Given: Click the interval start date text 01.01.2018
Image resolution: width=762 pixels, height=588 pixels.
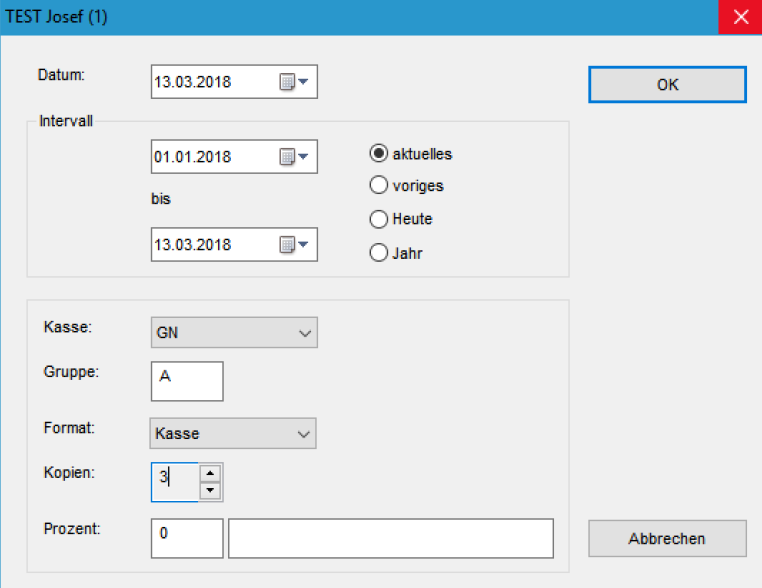Looking at the screenshot, I should coord(192,156).
